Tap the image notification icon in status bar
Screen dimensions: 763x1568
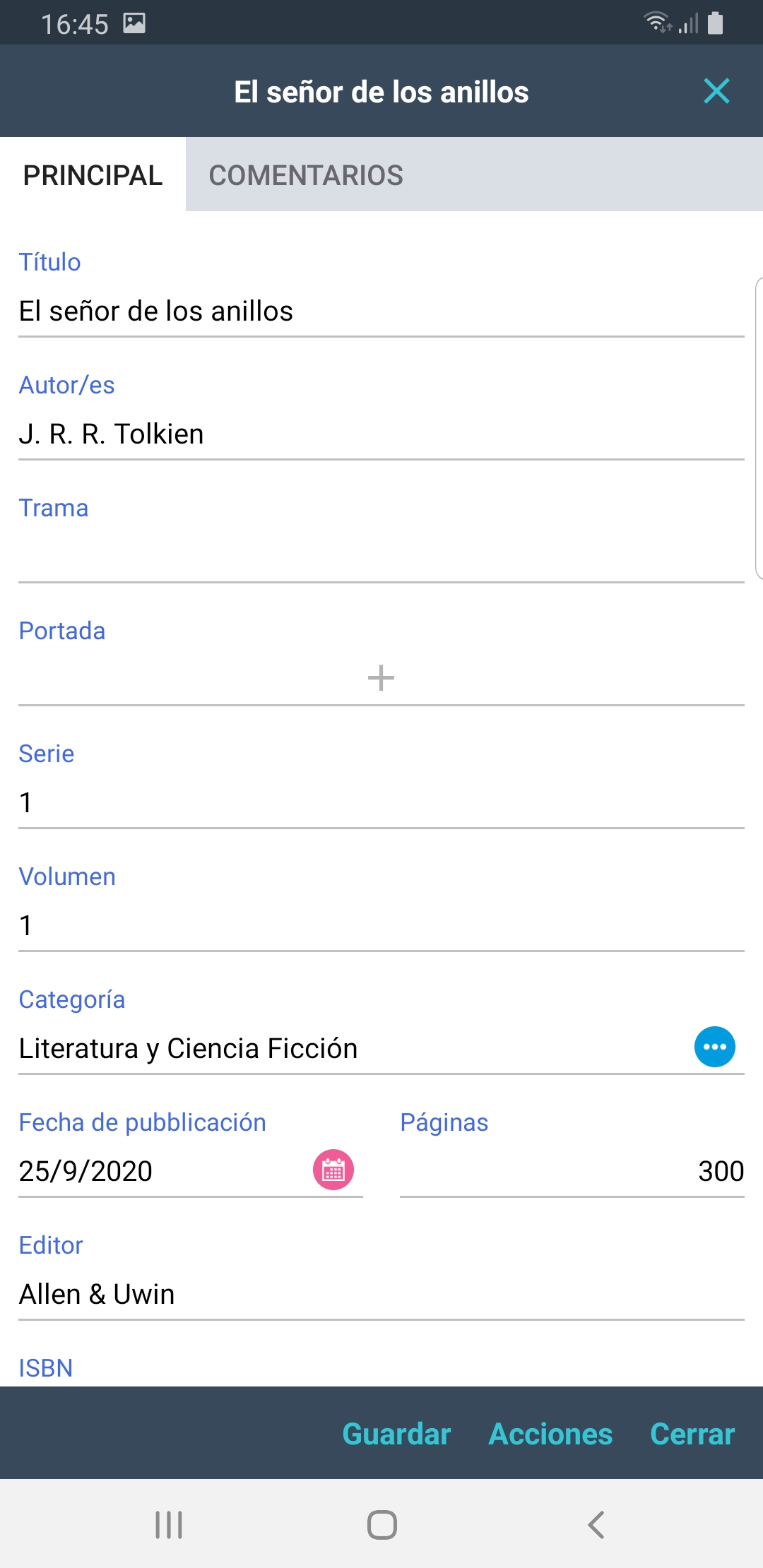click(134, 23)
